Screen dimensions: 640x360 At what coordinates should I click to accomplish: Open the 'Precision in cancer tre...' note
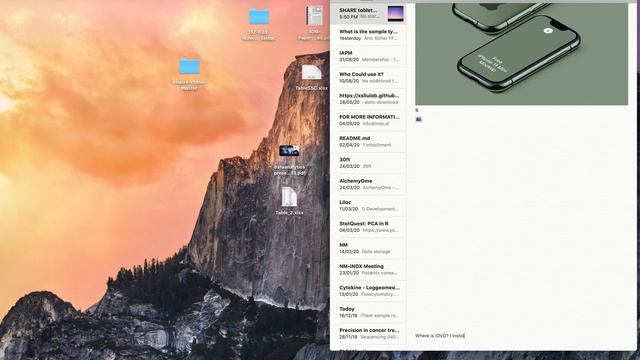point(368,333)
